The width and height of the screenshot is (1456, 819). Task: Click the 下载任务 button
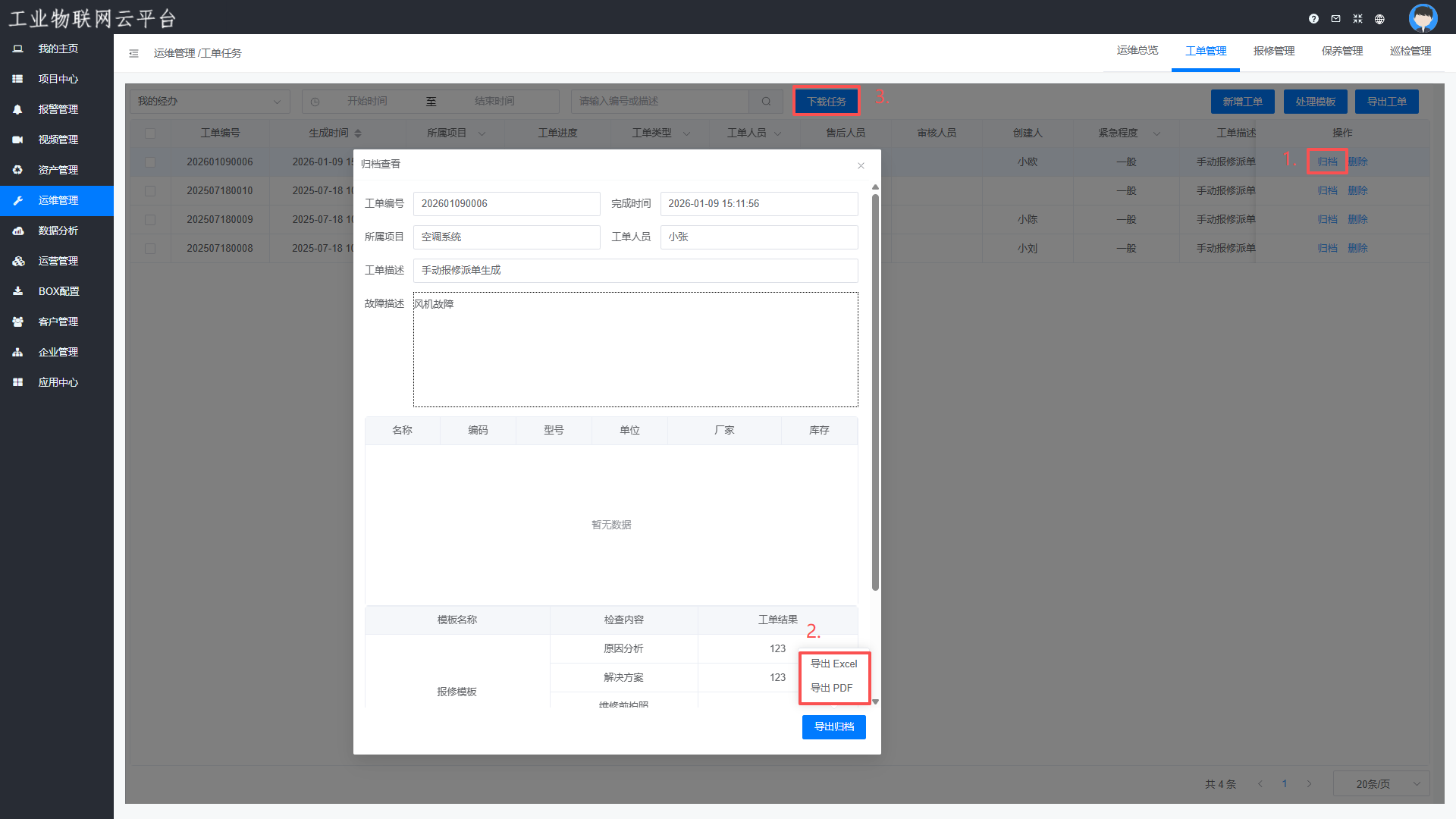point(826,102)
